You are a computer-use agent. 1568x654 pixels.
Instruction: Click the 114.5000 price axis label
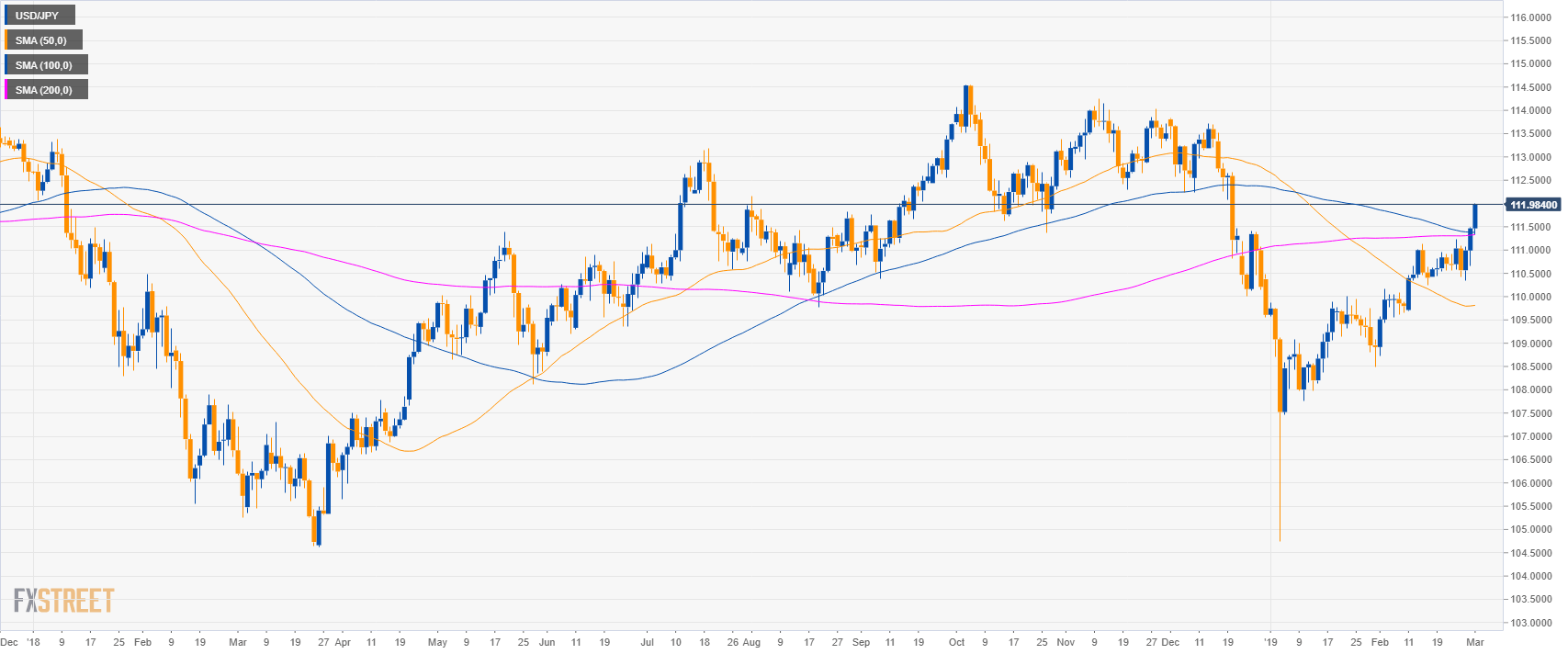click(x=1531, y=87)
